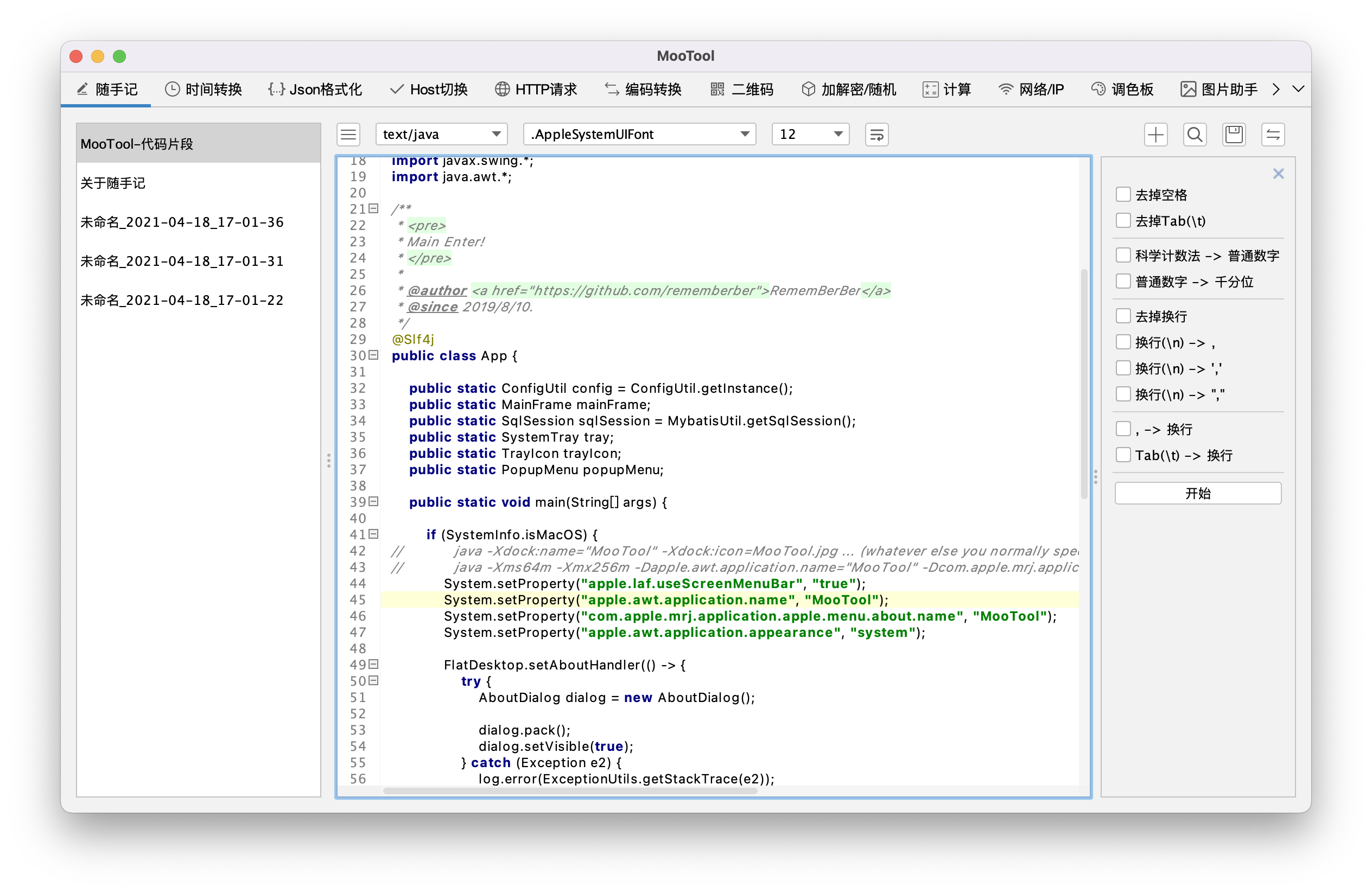Close the quick replace panel

click(1278, 174)
